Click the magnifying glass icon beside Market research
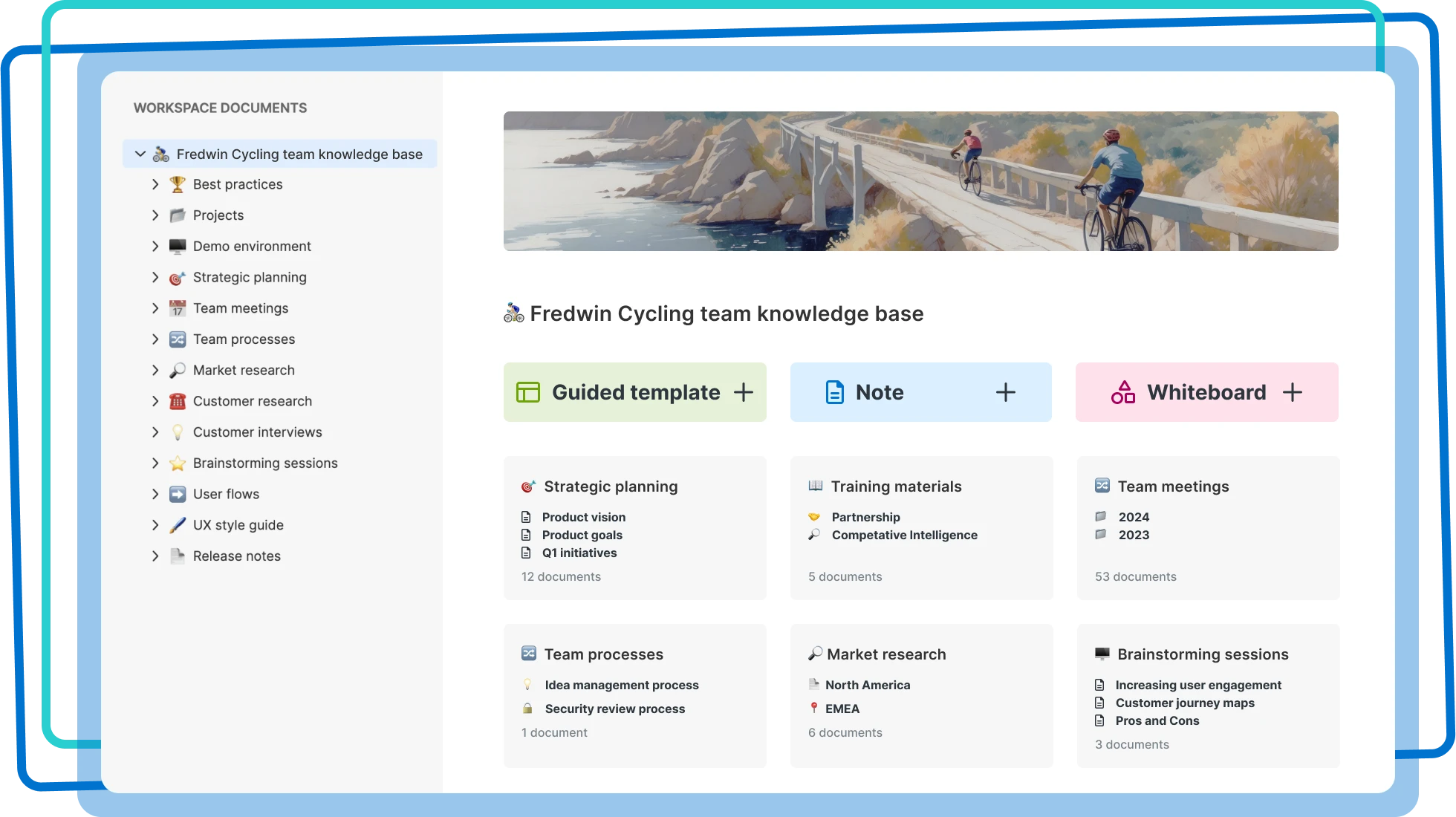1456x817 pixels. [x=815, y=654]
